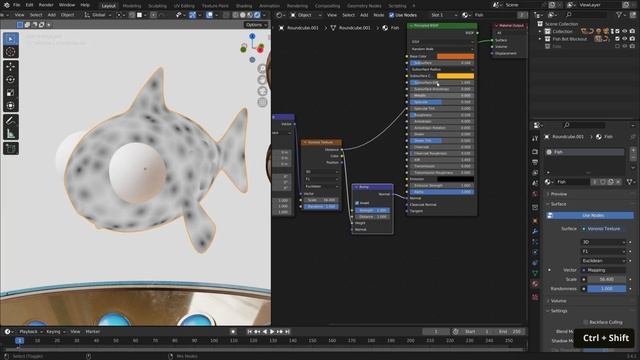Collapse the Surface panel section
This screenshot has width=640, height=360.
(x=558, y=204)
